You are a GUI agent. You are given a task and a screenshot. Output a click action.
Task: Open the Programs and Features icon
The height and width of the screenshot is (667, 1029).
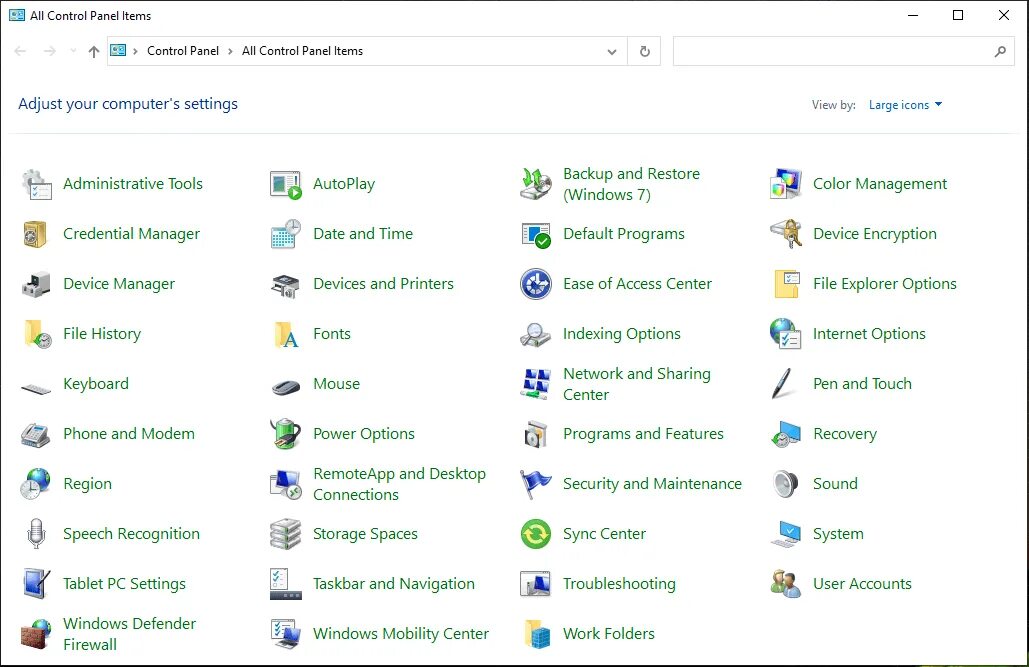tap(536, 434)
